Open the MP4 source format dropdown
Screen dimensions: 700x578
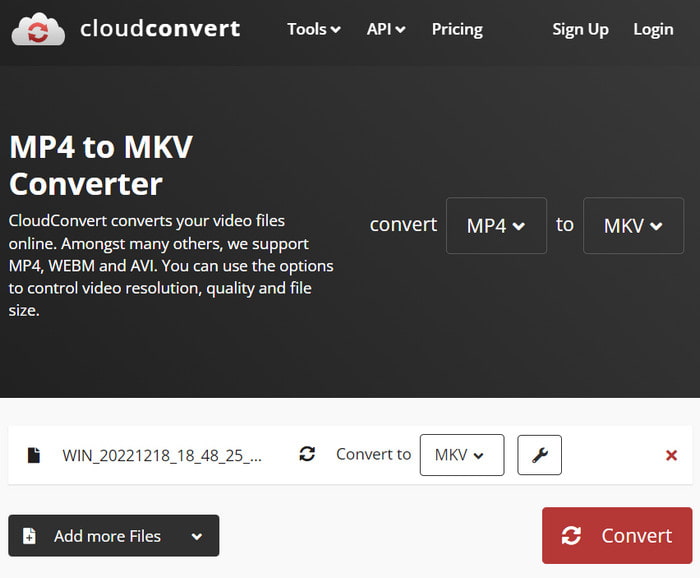(x=496, y=225)
